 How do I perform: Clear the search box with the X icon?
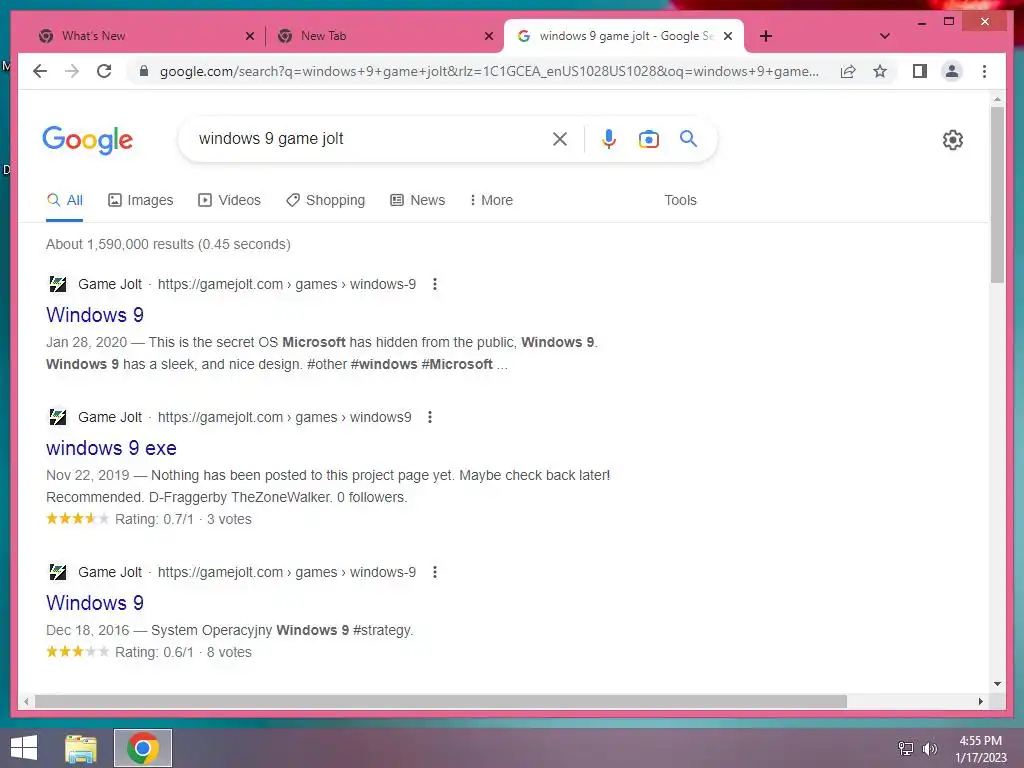(560, 139)
